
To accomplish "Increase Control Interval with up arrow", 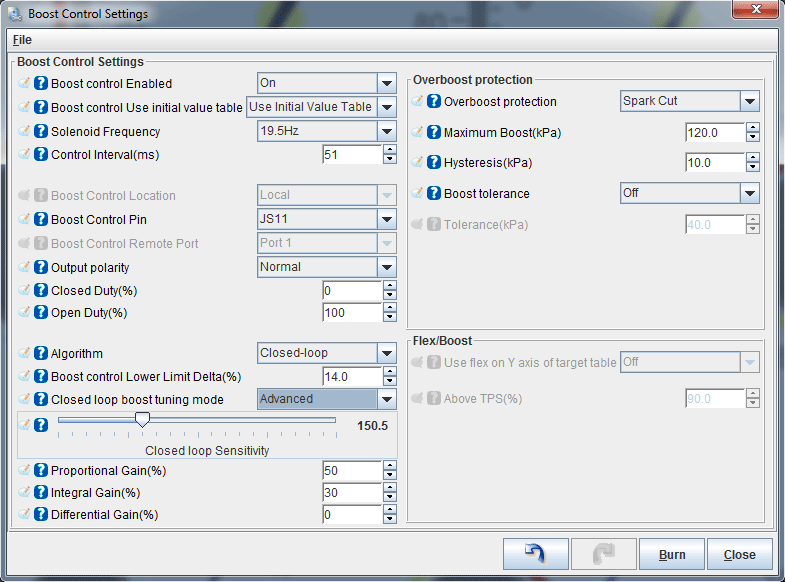I will click(x=390, y=150).
